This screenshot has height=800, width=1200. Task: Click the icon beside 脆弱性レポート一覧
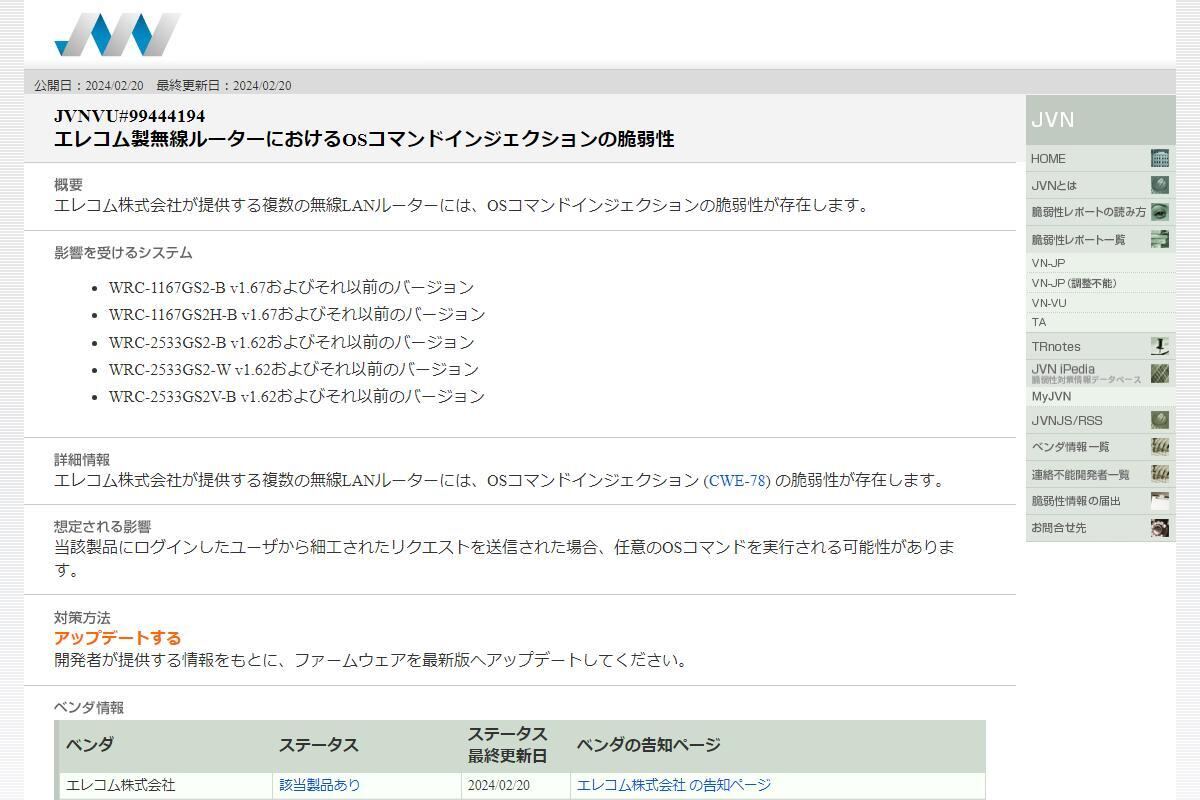[1159, 239]
